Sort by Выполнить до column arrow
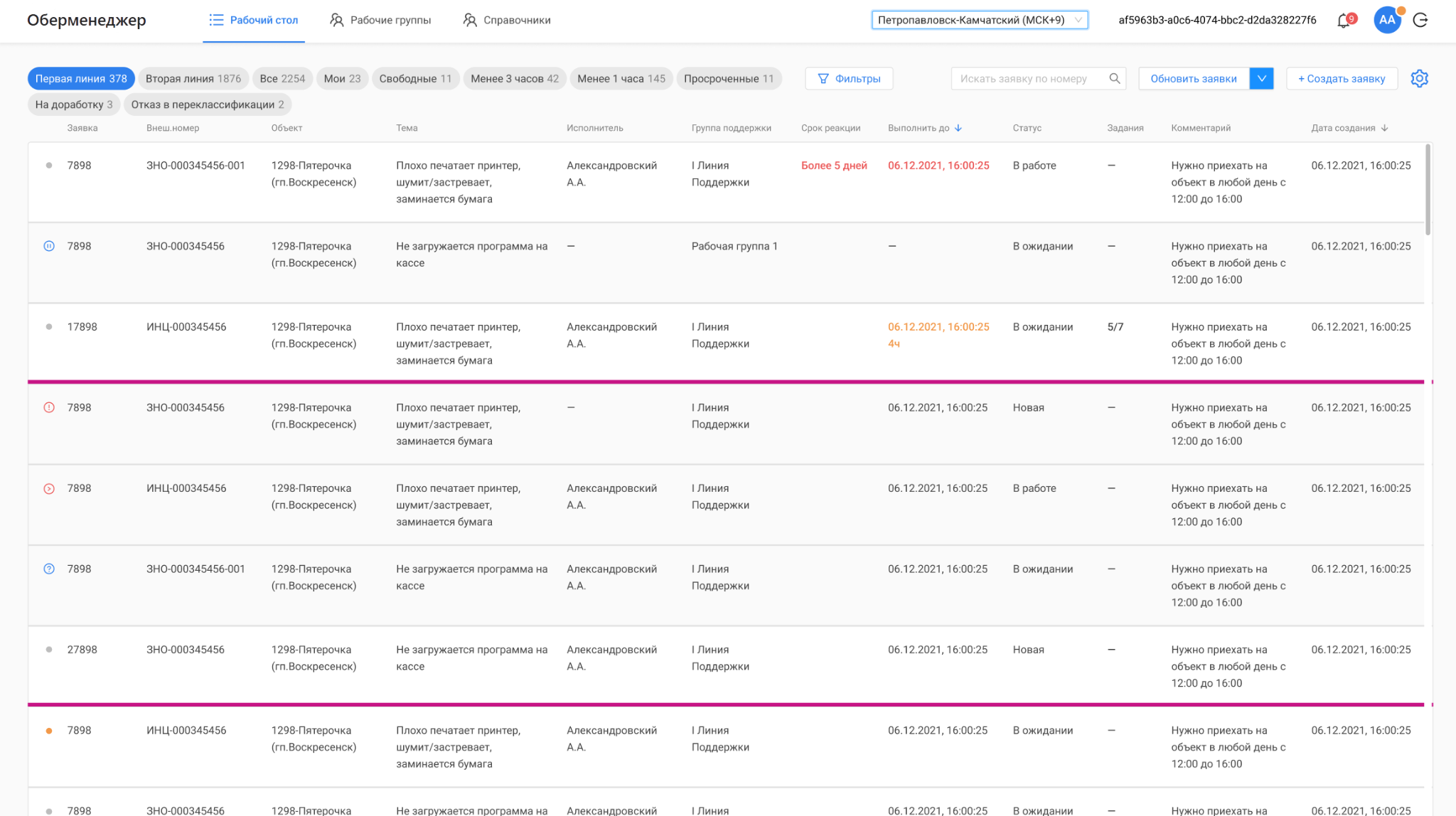This screenshot has height=816, width=1456. [x=958, y=129]
